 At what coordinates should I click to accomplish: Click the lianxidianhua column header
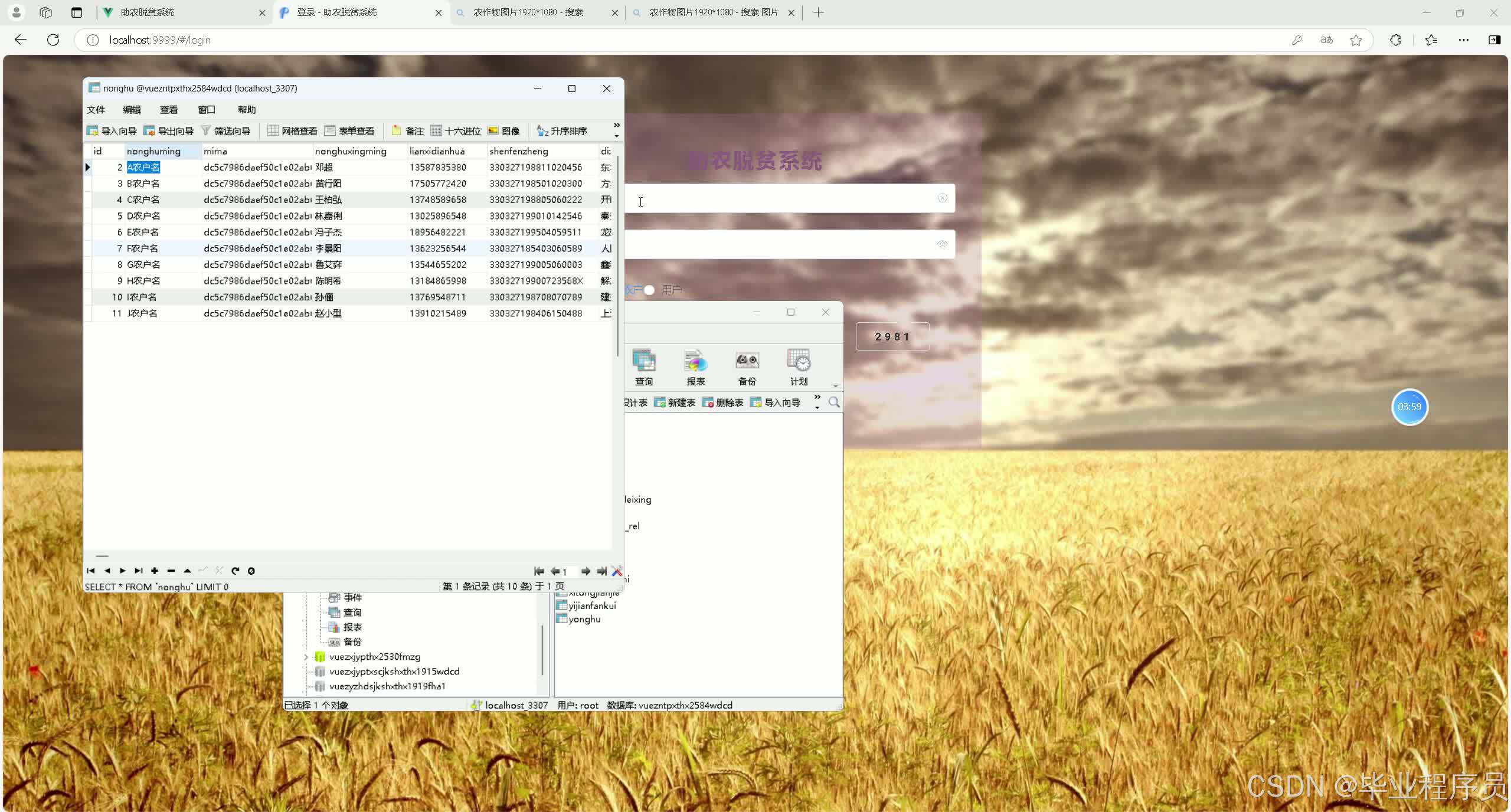pos(447,151)
